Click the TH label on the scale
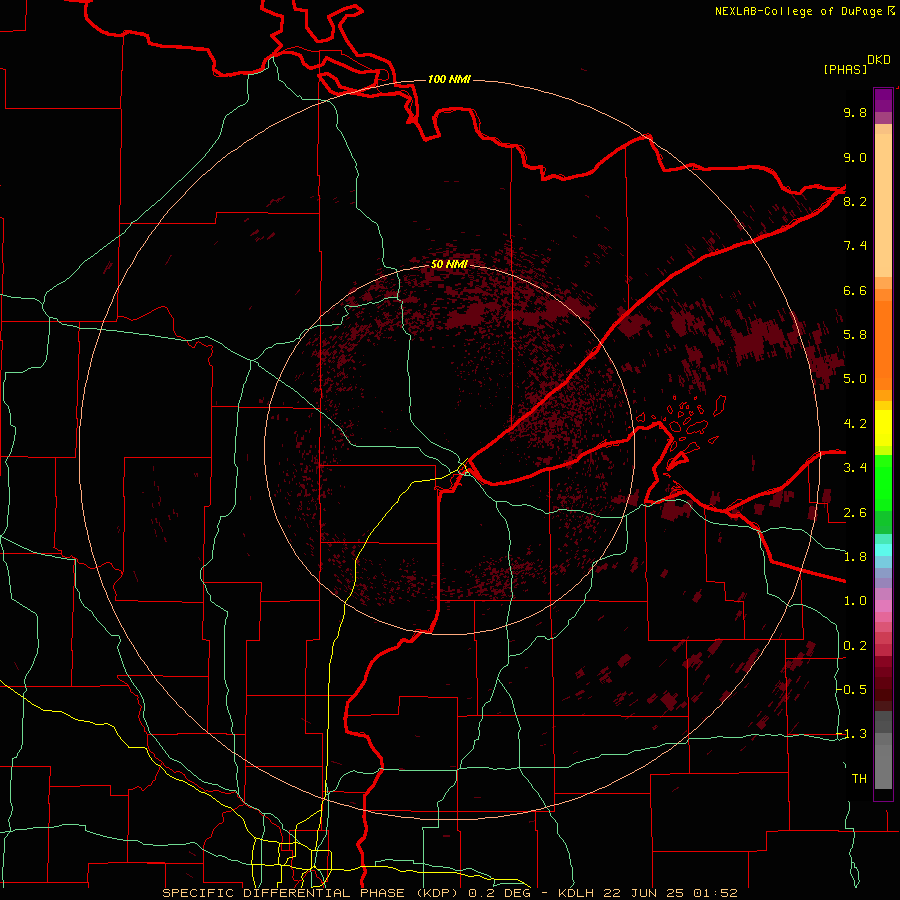The height and width of the screenshot is (900, 900). point(859,779)
